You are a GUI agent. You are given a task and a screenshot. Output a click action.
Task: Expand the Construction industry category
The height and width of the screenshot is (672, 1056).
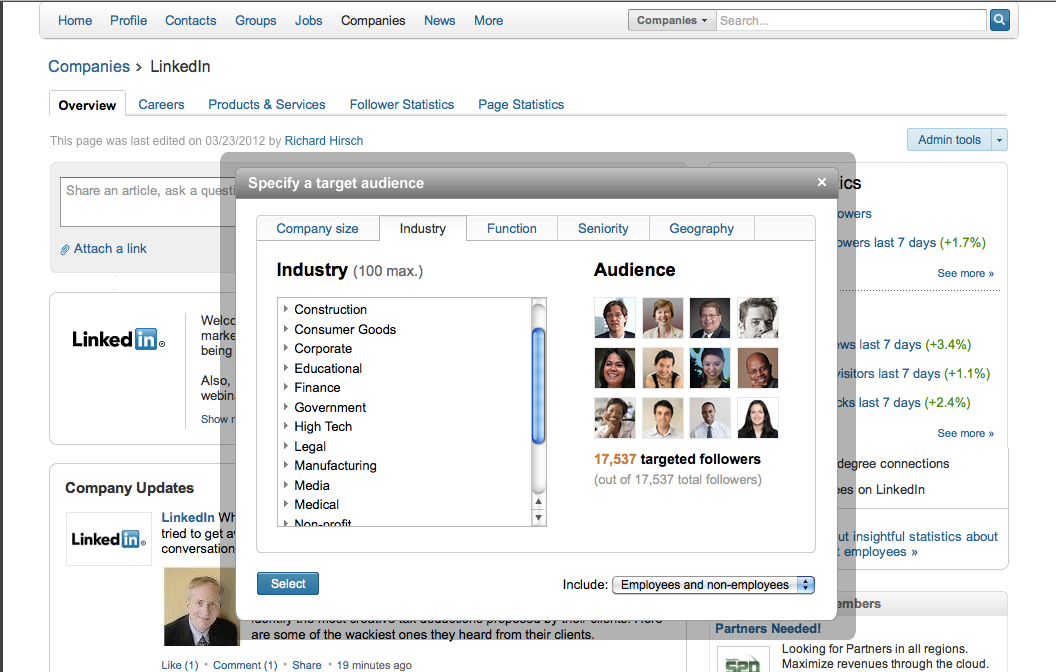click(x=286, y=309)
